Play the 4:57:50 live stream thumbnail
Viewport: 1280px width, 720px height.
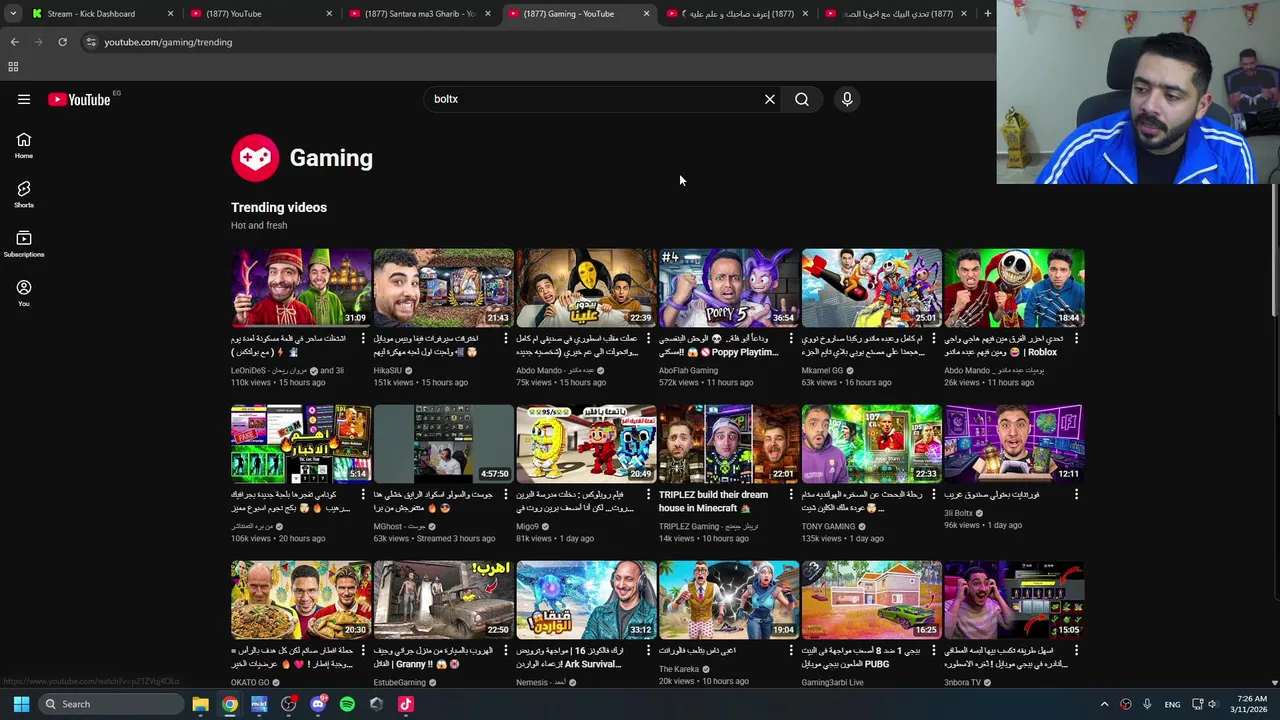443,444
